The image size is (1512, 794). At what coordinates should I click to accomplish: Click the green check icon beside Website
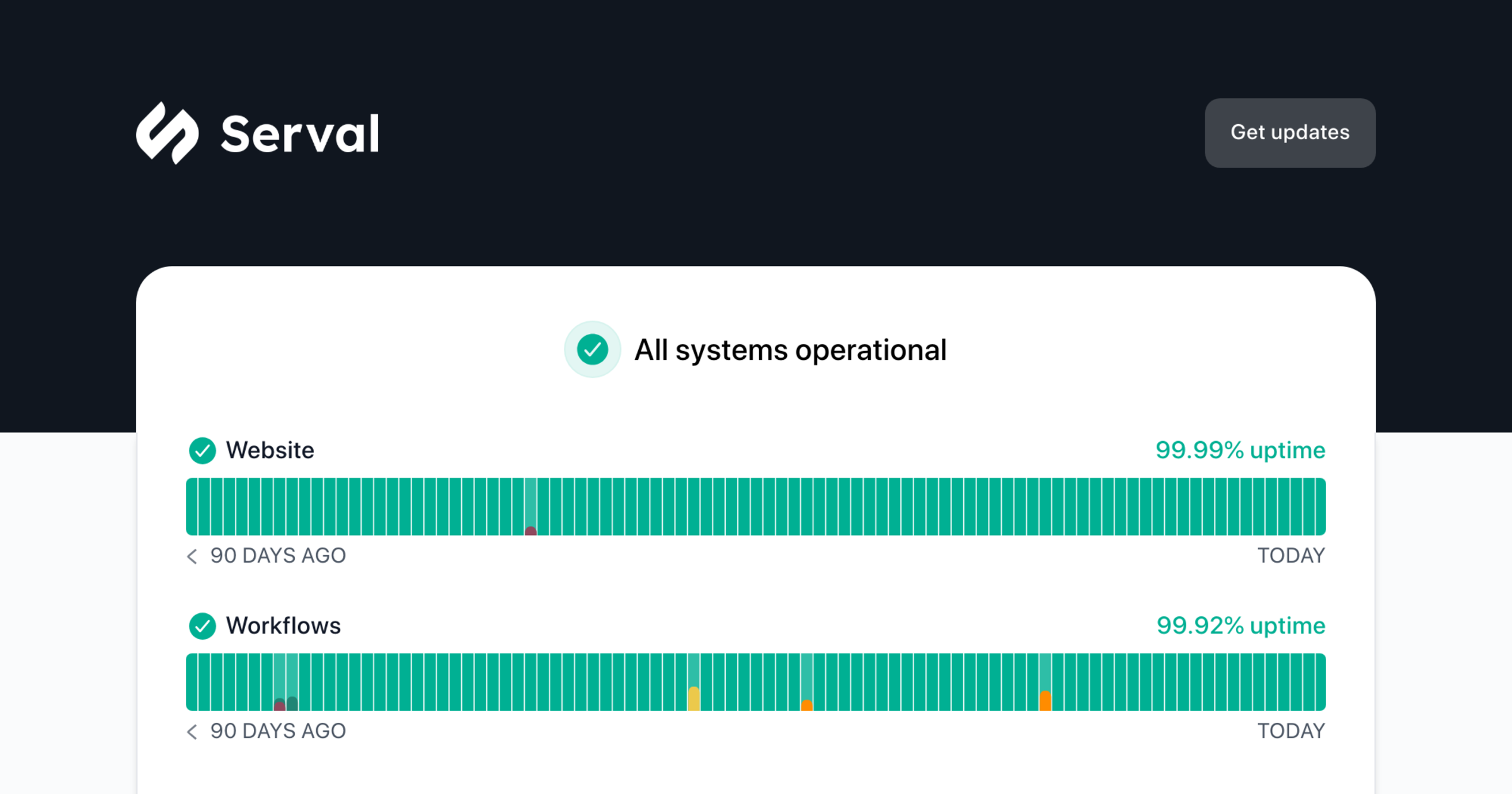(x=202, y=451)
